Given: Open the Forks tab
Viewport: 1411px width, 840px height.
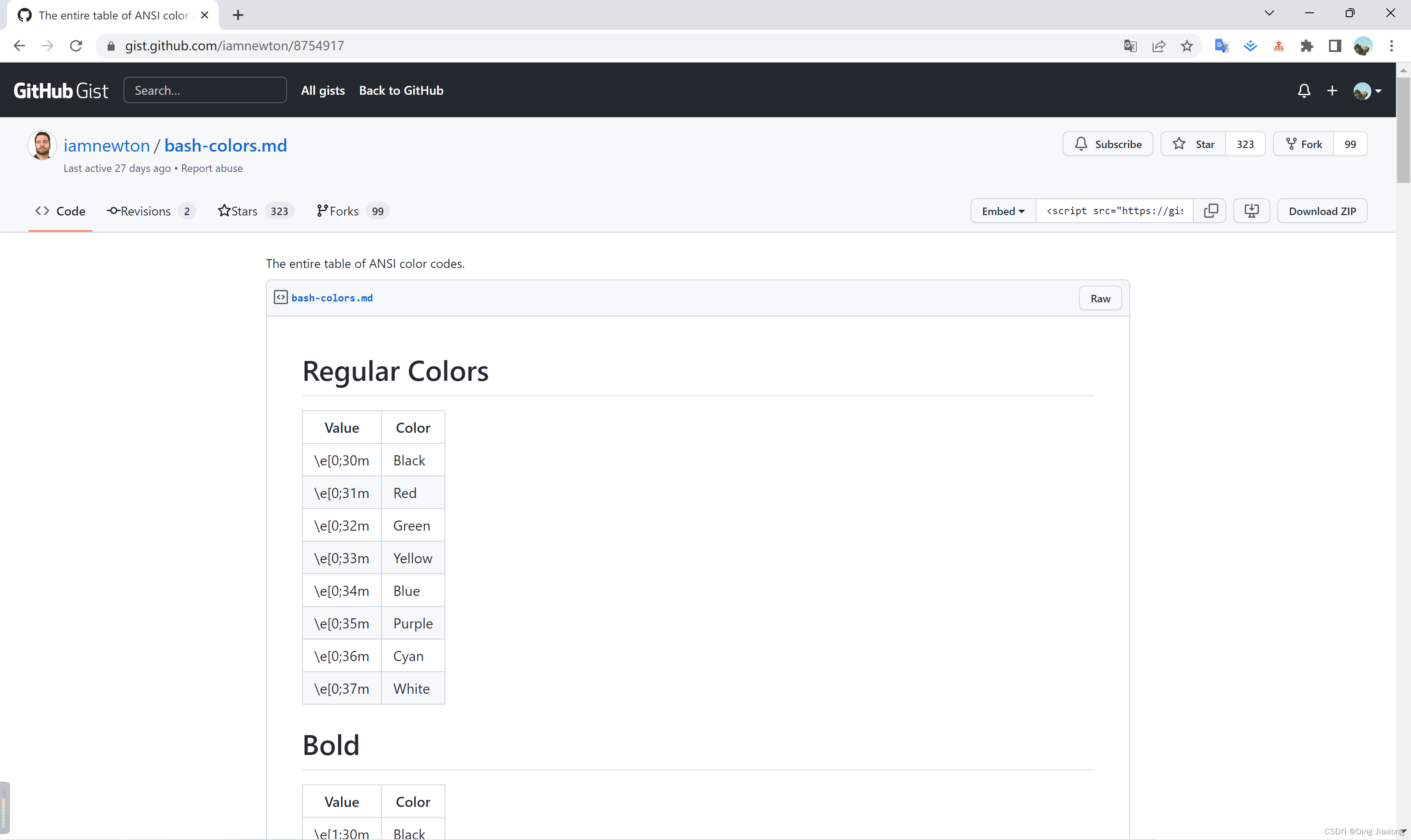Looking at the screenshot, I should (353, 211).
